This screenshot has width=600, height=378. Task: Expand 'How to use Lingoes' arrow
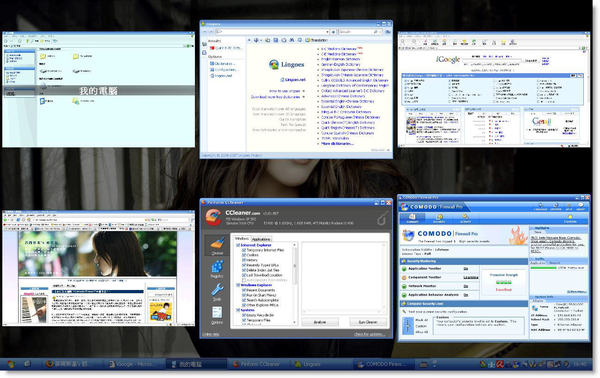click(303, 91)
